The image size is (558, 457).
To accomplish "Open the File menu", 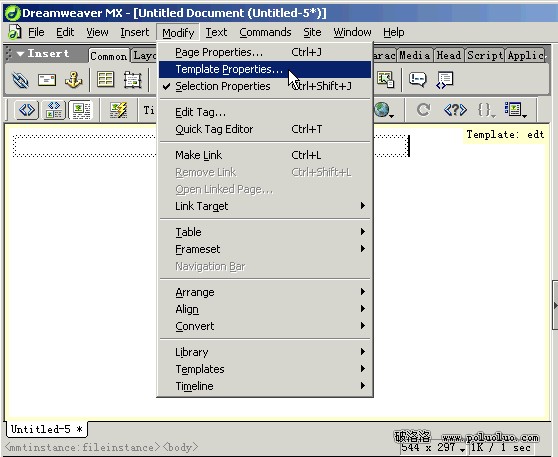I will [36, 32].
